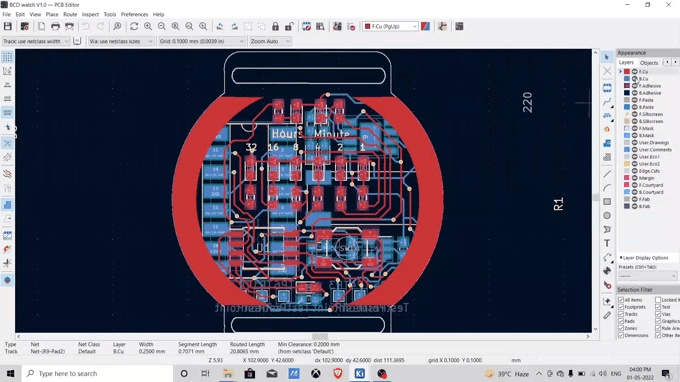
Task: Uncheck the Zones selection filter
Action: coord(621,328)
